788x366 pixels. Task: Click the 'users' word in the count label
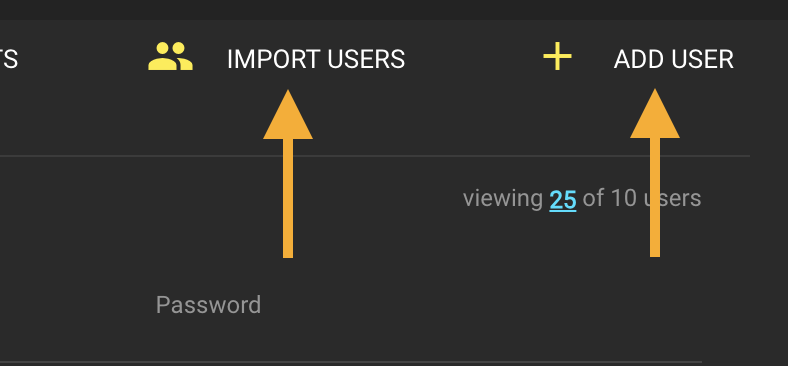672,199
